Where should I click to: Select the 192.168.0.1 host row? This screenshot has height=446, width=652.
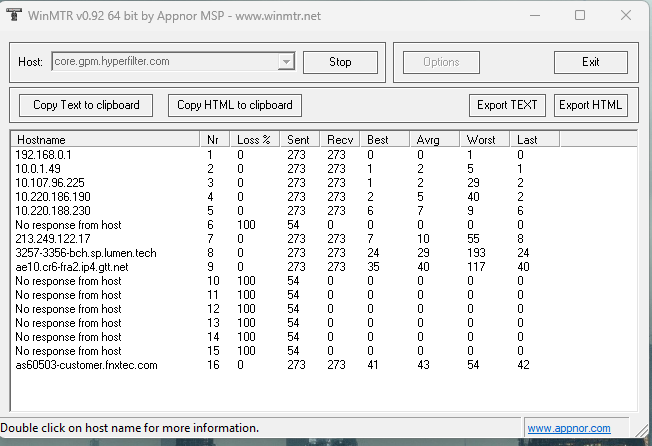pyautogui.click(x=43, y=155)
